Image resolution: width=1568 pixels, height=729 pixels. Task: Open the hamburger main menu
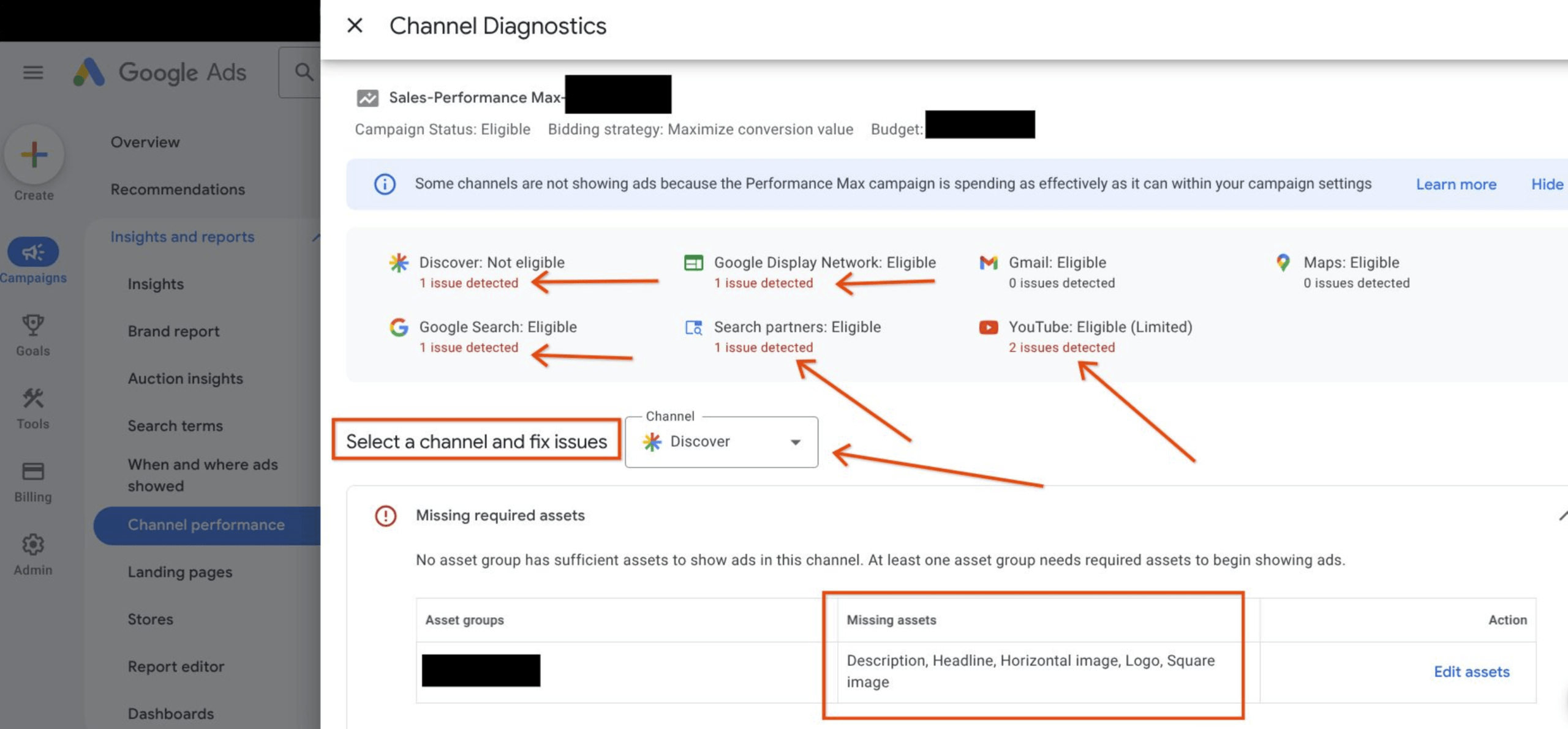[x=33, y=72]
